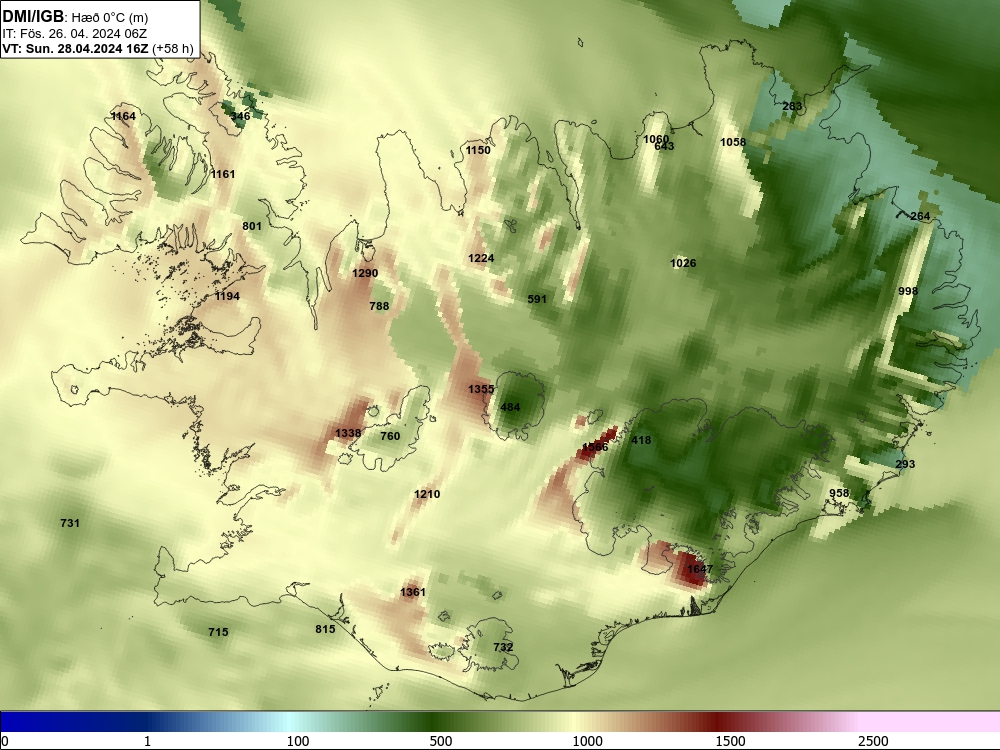Click the 760 value label
Screen dimensions: 1000x750
click(390, 436)
